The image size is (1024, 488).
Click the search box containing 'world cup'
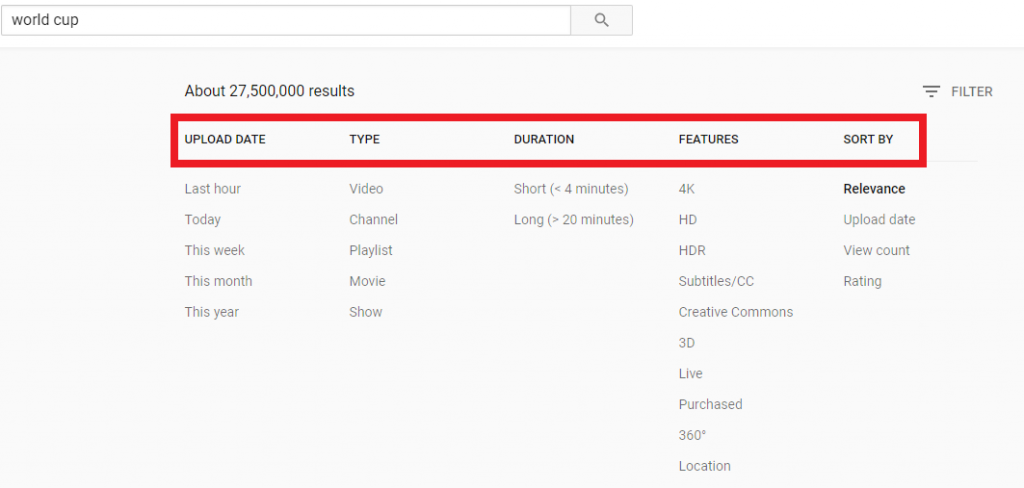click(x=286, y=20)
